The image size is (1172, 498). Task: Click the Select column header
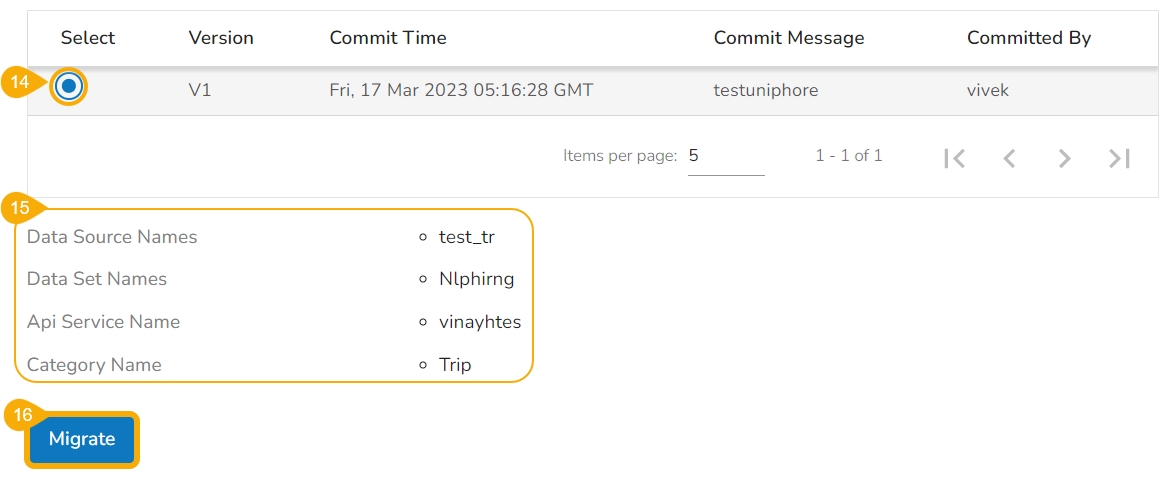pyautogui.click(x=88, y=38)
